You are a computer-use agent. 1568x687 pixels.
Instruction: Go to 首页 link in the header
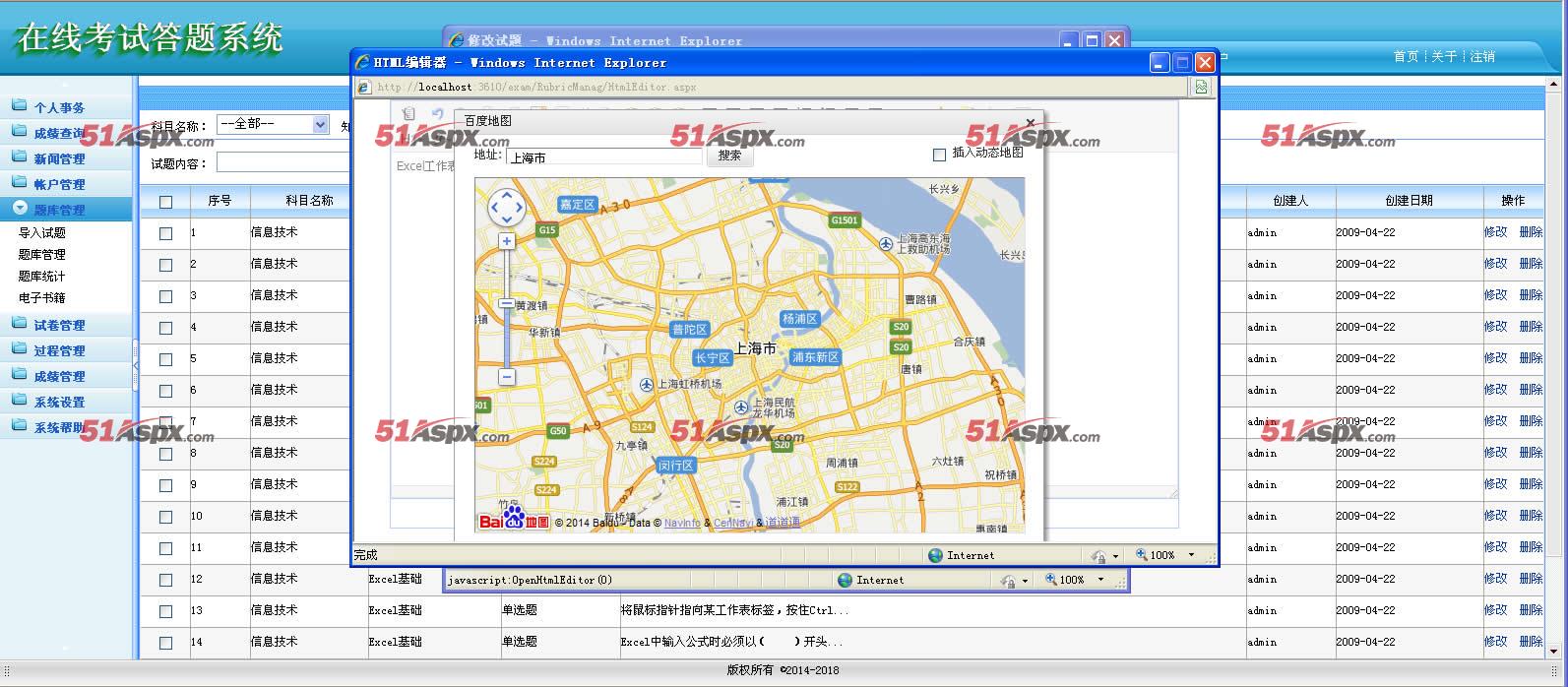click(1406, 57)
